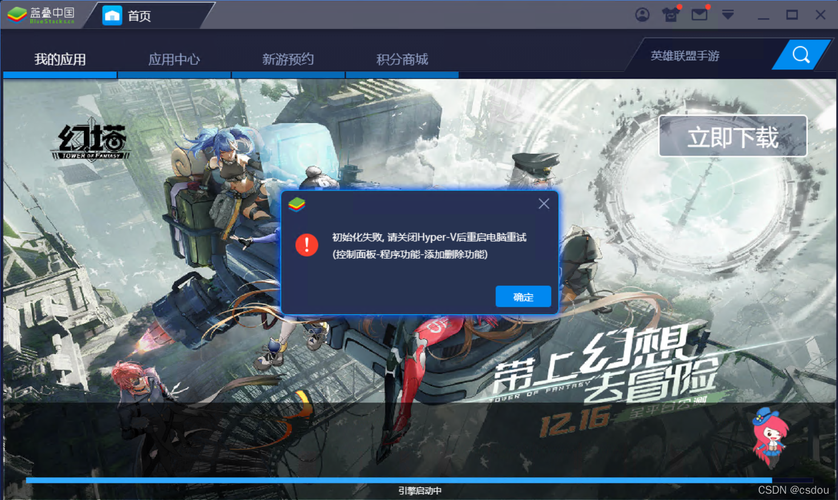
Task: Click the 立即下载 download button
Action: coord(733,136)
